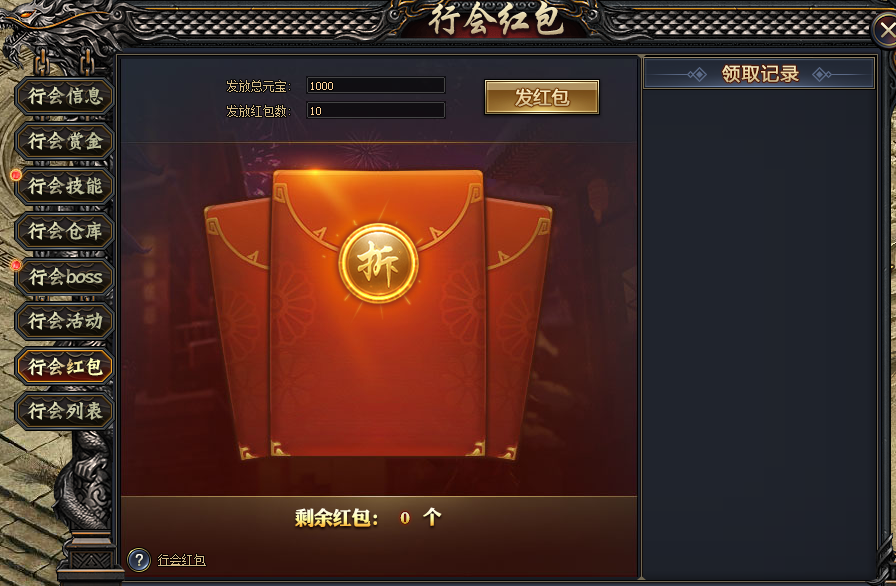Switch to the 行会技能 tab

65,186
